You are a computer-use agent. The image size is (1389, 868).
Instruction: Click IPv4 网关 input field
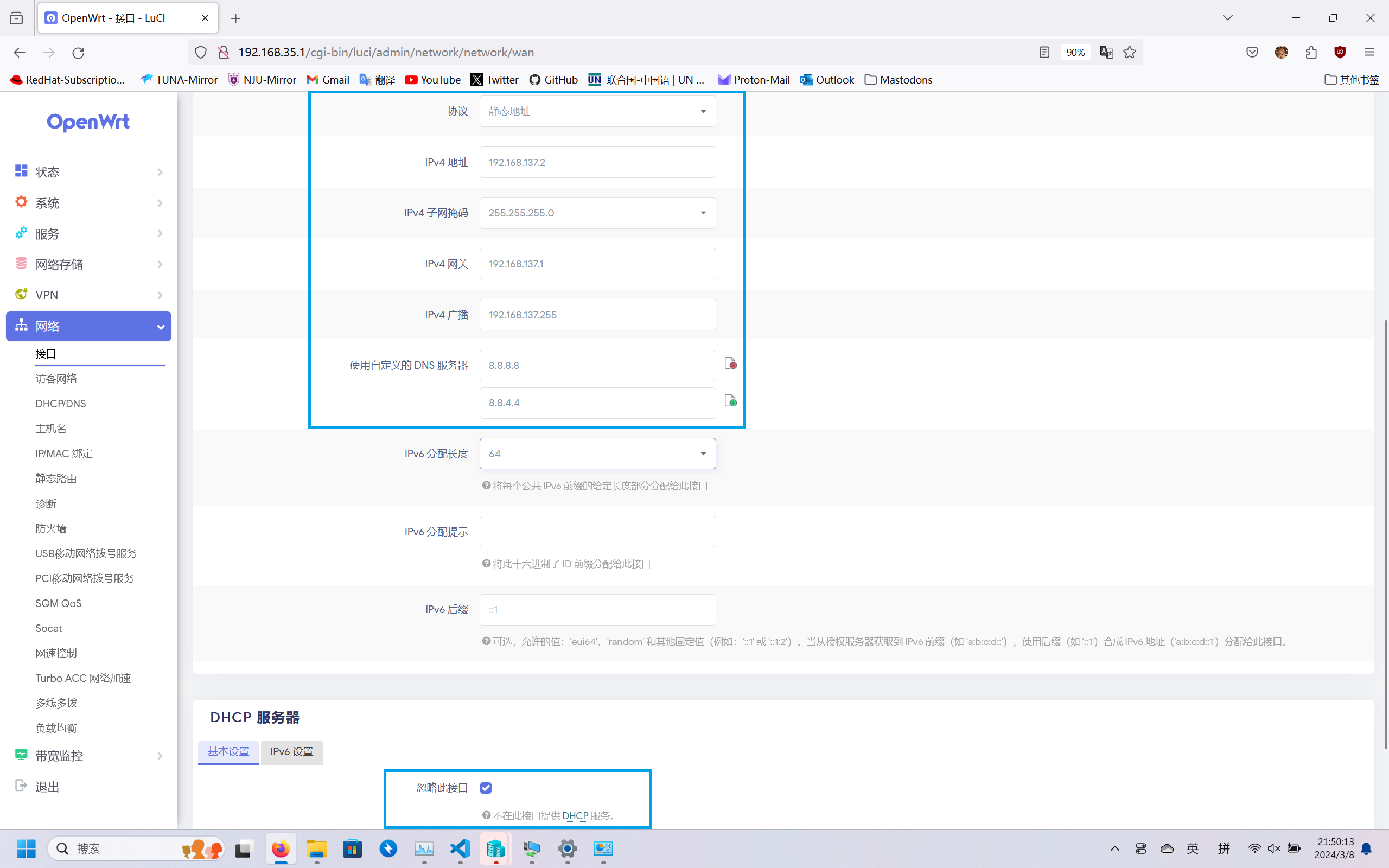coord(597,263)
